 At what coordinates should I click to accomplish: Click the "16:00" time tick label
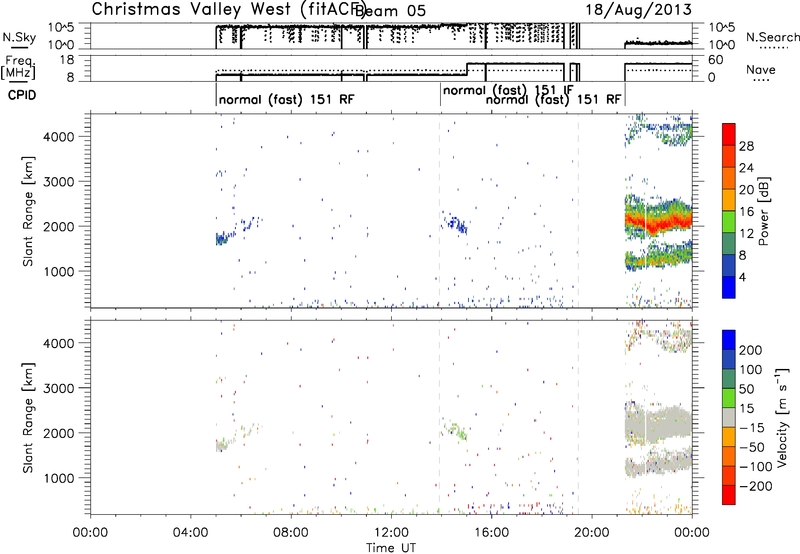click(491, 533)
